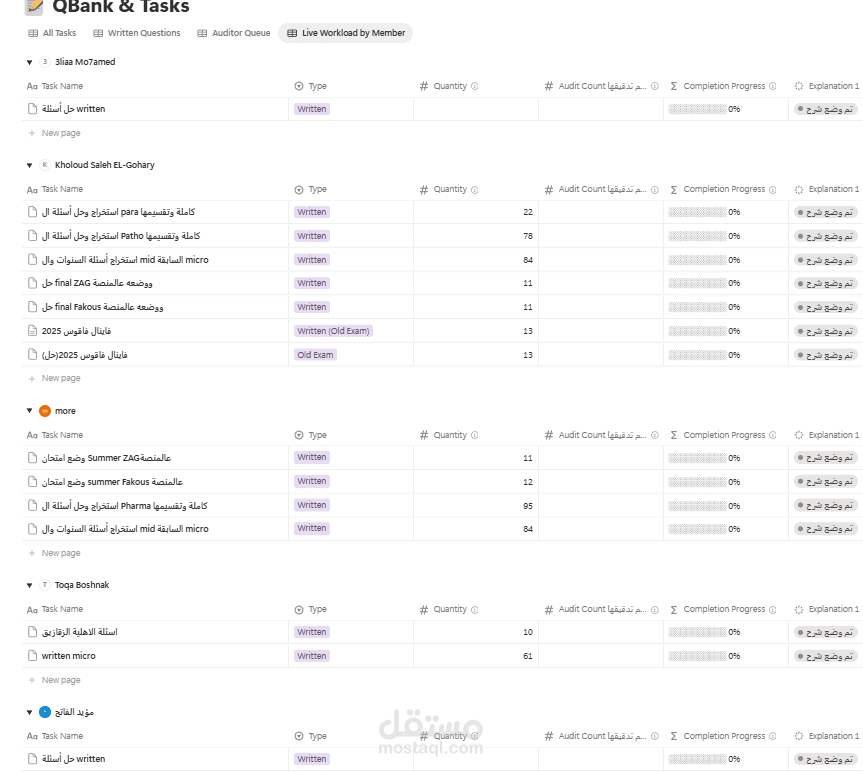Click the blue avatar beside مؤيد الفاتح
This screenshot has height=772, width=863.
(45, 713)
